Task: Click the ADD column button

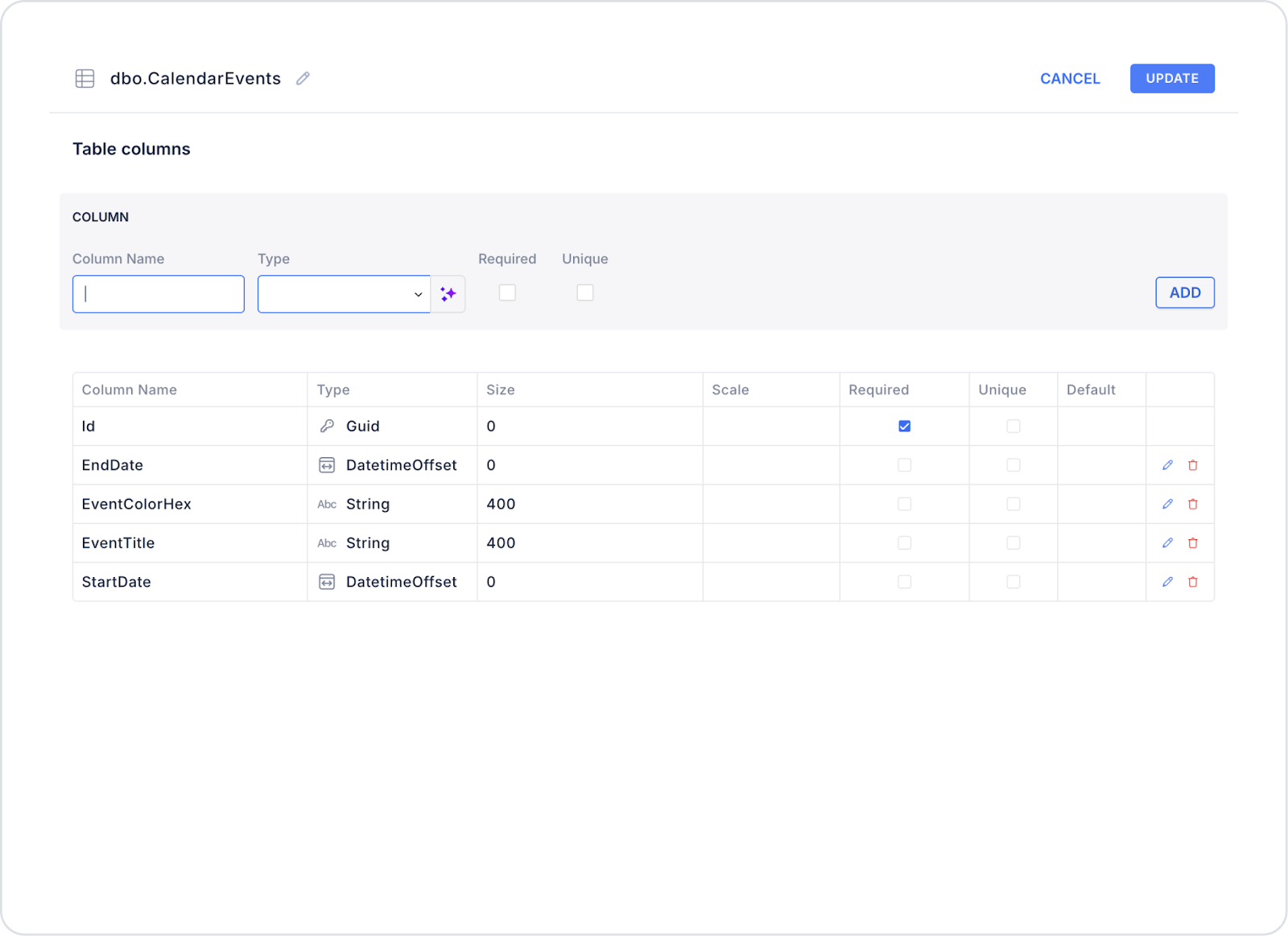Action: [x=1185, y=293]
